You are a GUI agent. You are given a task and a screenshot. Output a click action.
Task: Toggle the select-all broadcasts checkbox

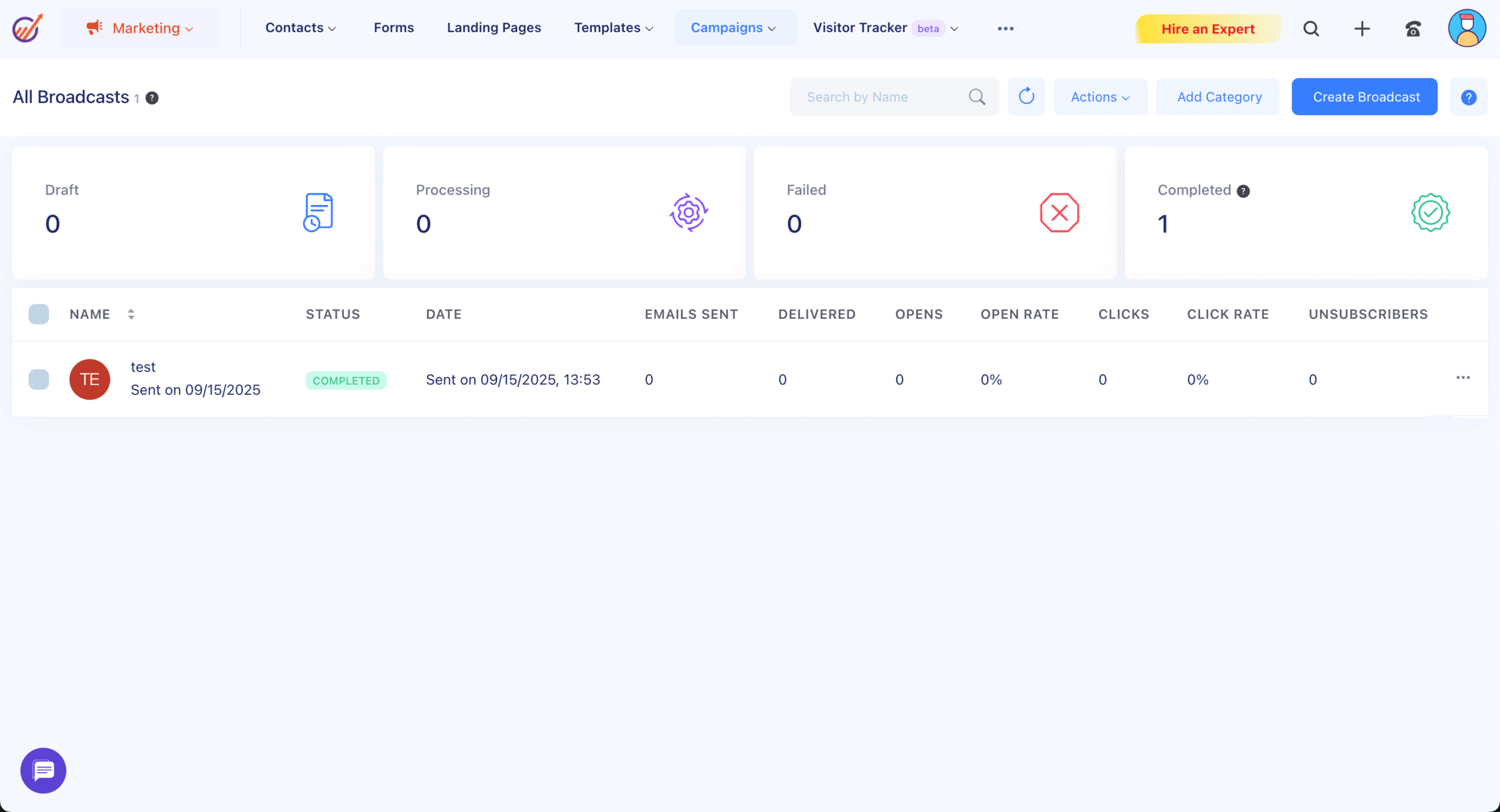click(x=39, y=314)
